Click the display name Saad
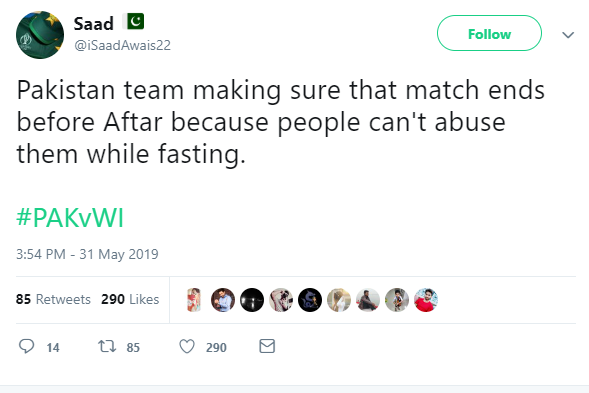The image size is (589, 393). 94,24
